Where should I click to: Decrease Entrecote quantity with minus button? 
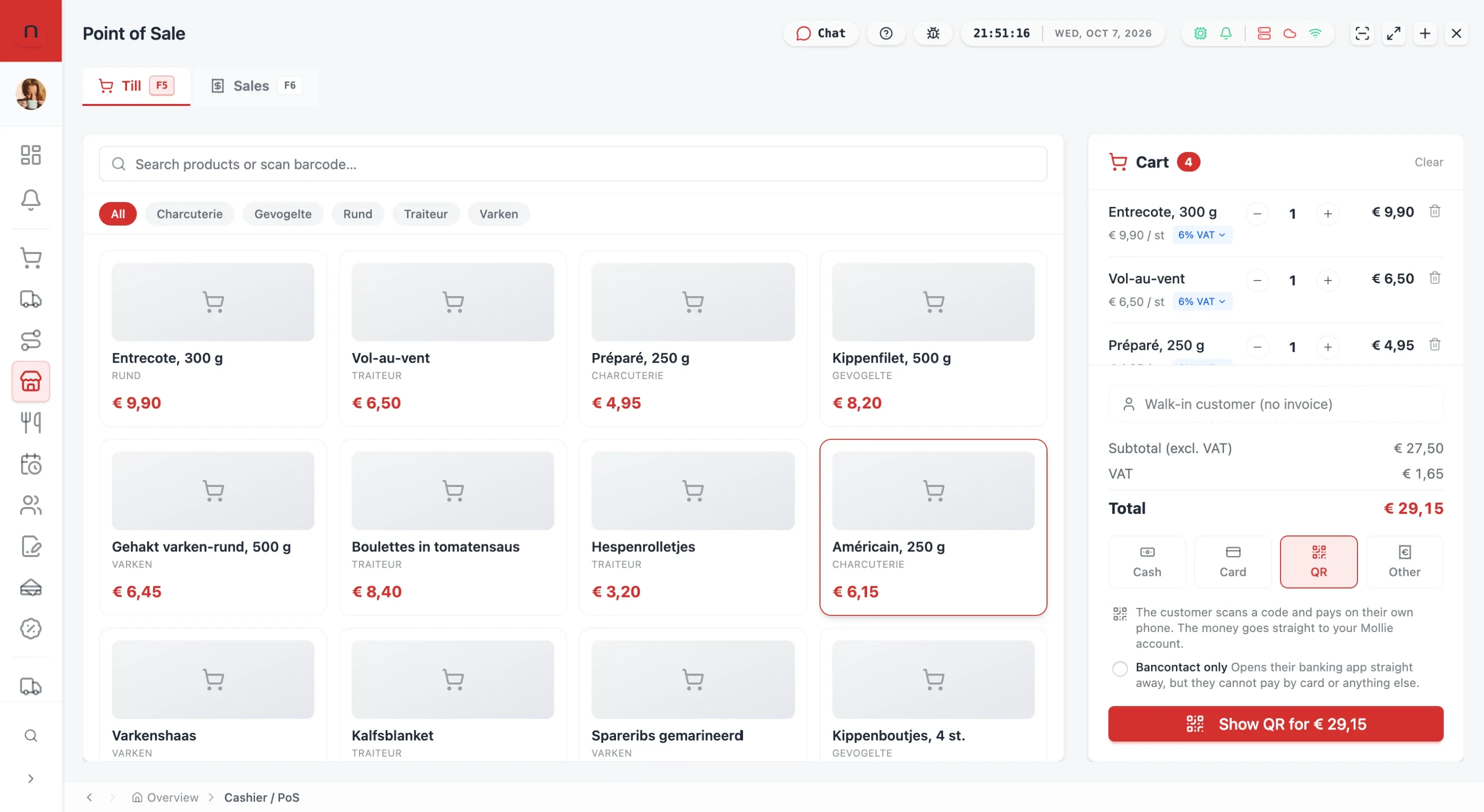pyautogui.click(x=1257, y=213)
